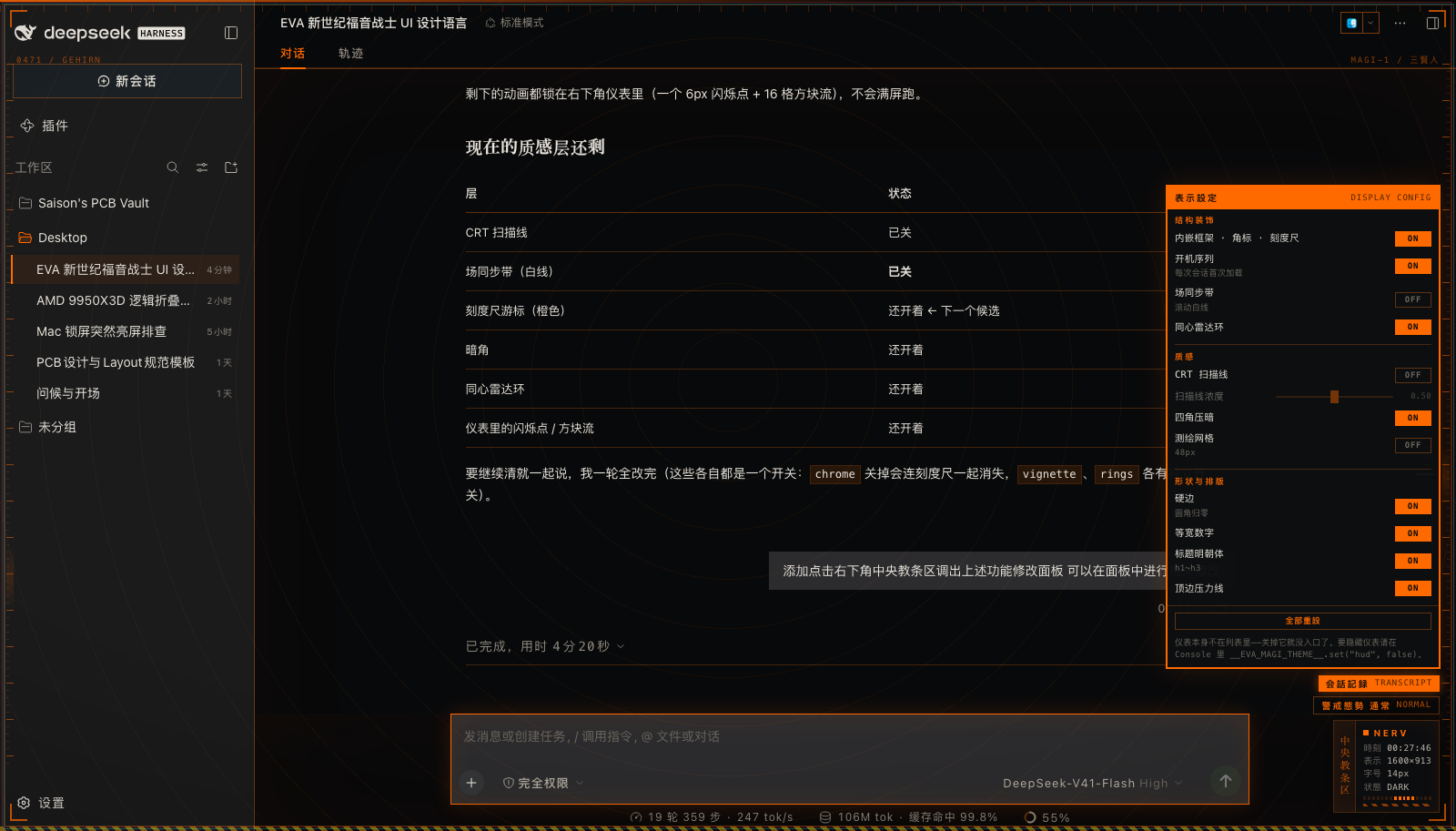Enable the 测绘网格 toggle
Screen dimensions: 1456x831
pyautogui.click(x=1412, y=445)
